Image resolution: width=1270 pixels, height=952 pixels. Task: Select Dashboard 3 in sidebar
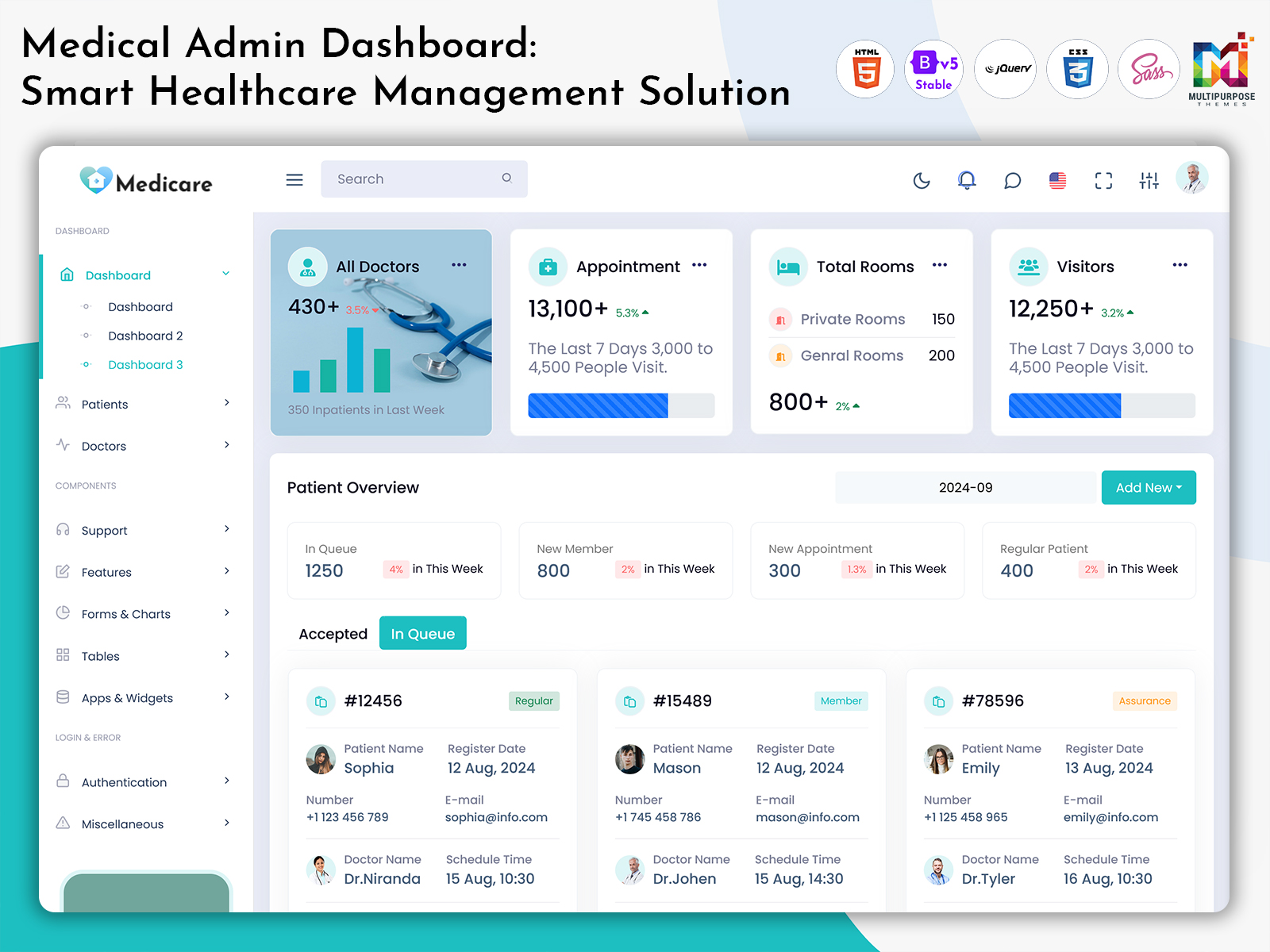(x=145, y=365)
